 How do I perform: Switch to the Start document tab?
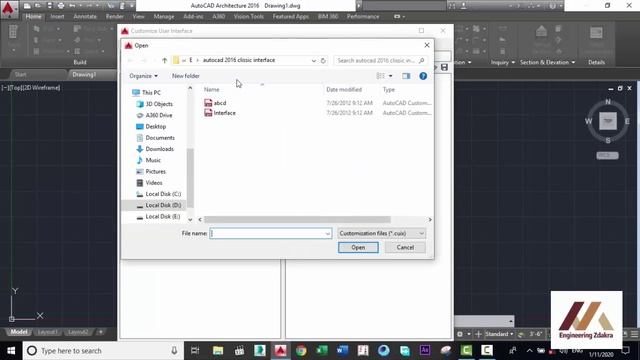pos(20,74)
